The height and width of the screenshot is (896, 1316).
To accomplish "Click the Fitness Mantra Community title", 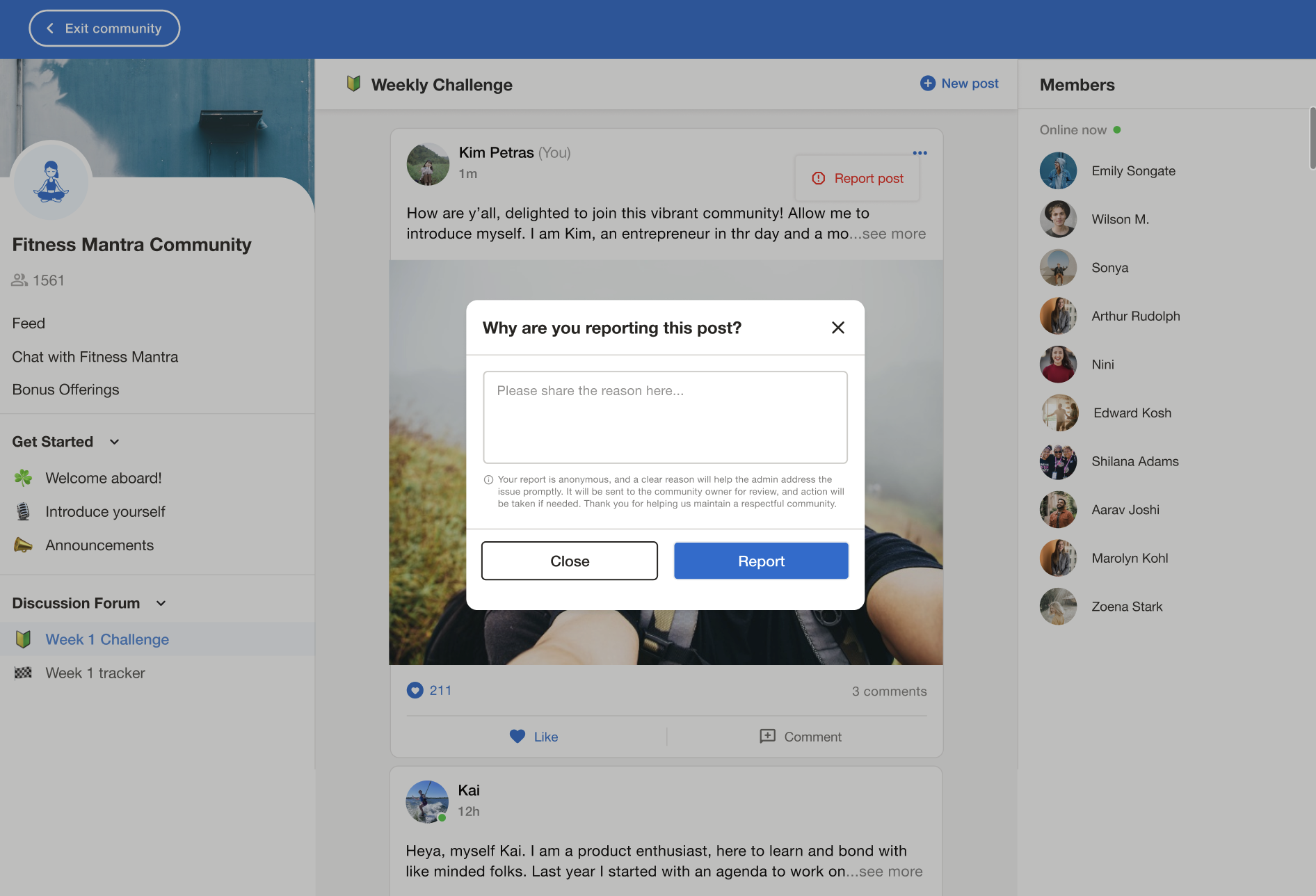I will click(x=131, y=245).
